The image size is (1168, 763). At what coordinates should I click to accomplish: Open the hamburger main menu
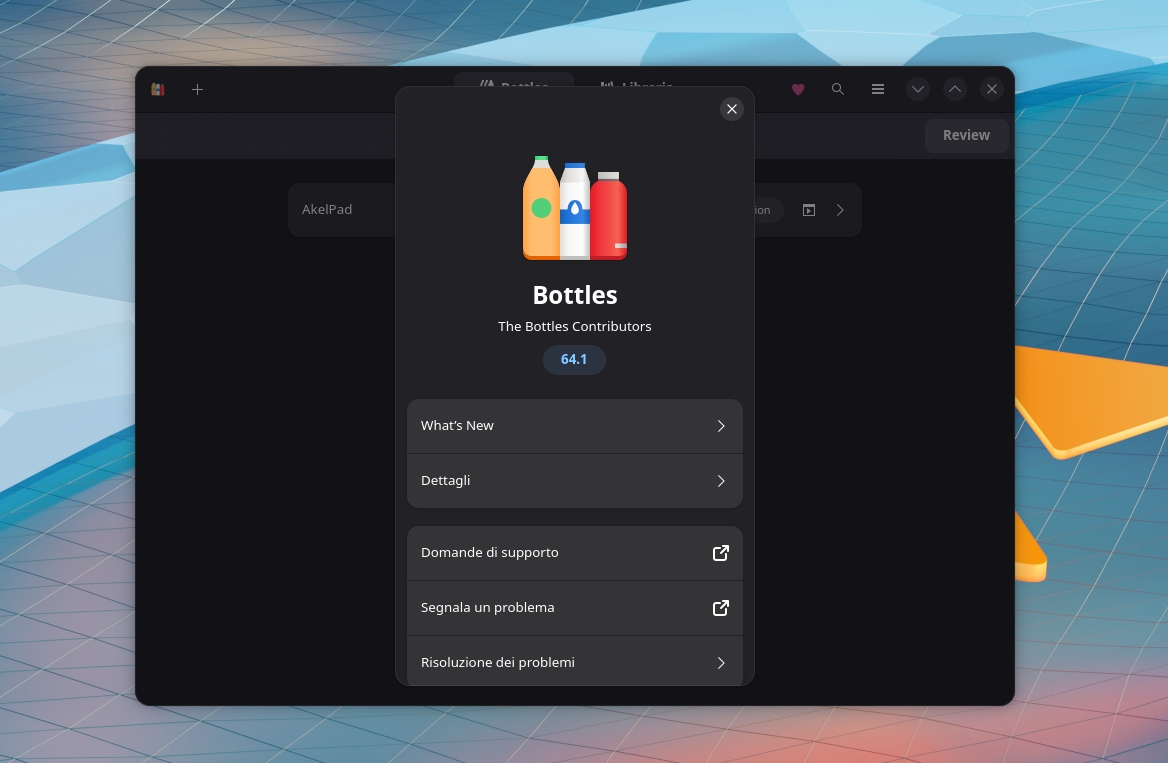[x=877, y=89]
